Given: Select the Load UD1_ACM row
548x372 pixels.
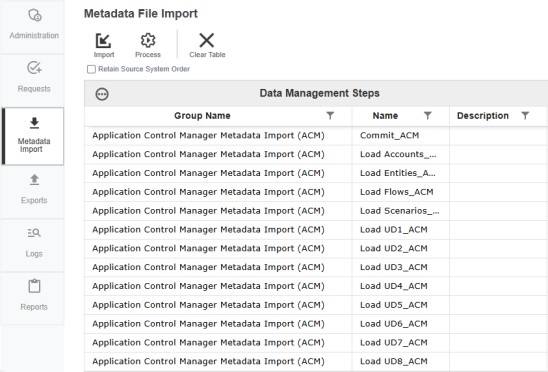Looking at the screenshot, I should pyautogui.click(x=316, y=230).
